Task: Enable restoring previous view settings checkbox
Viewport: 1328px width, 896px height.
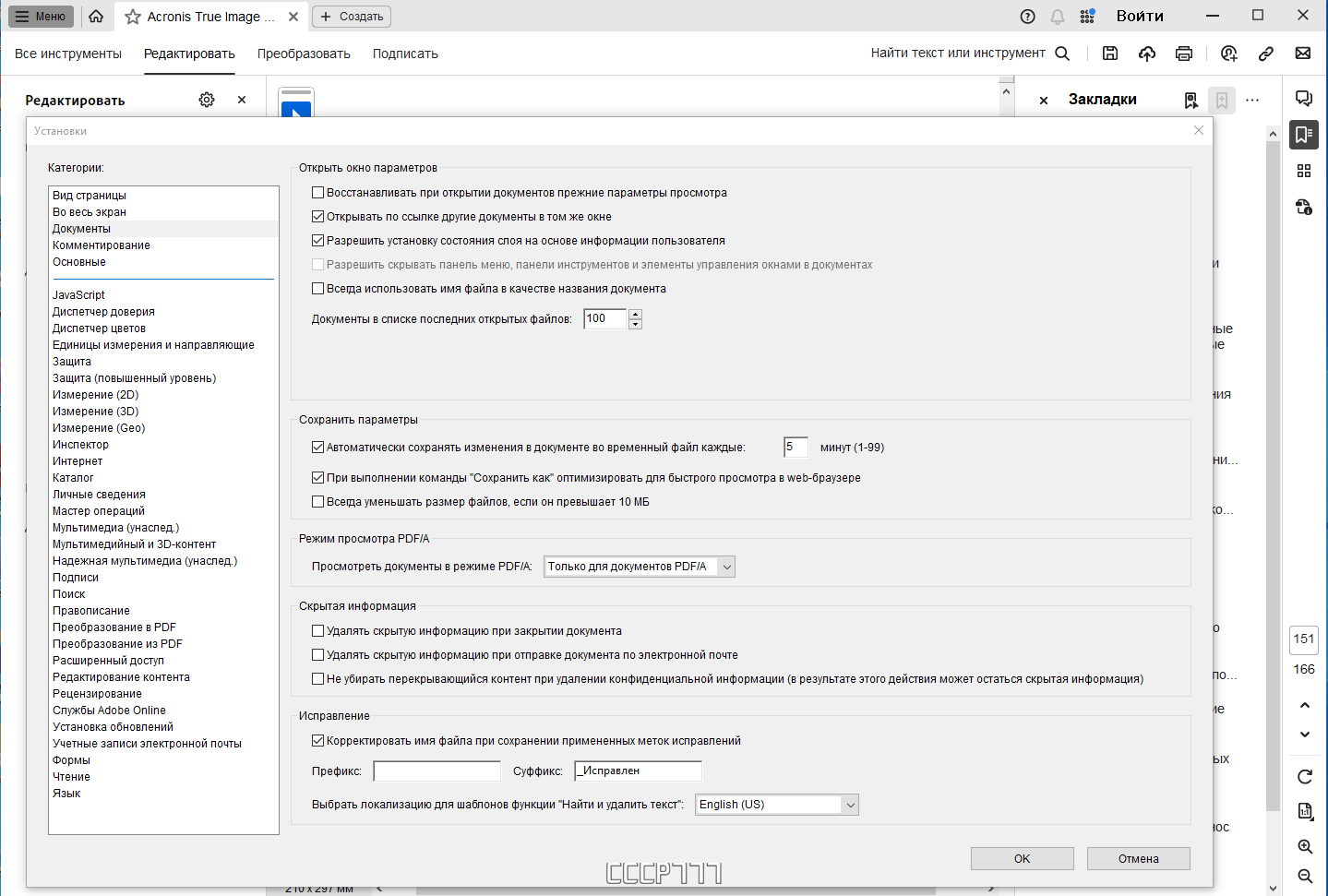Action: pos(317,193)
